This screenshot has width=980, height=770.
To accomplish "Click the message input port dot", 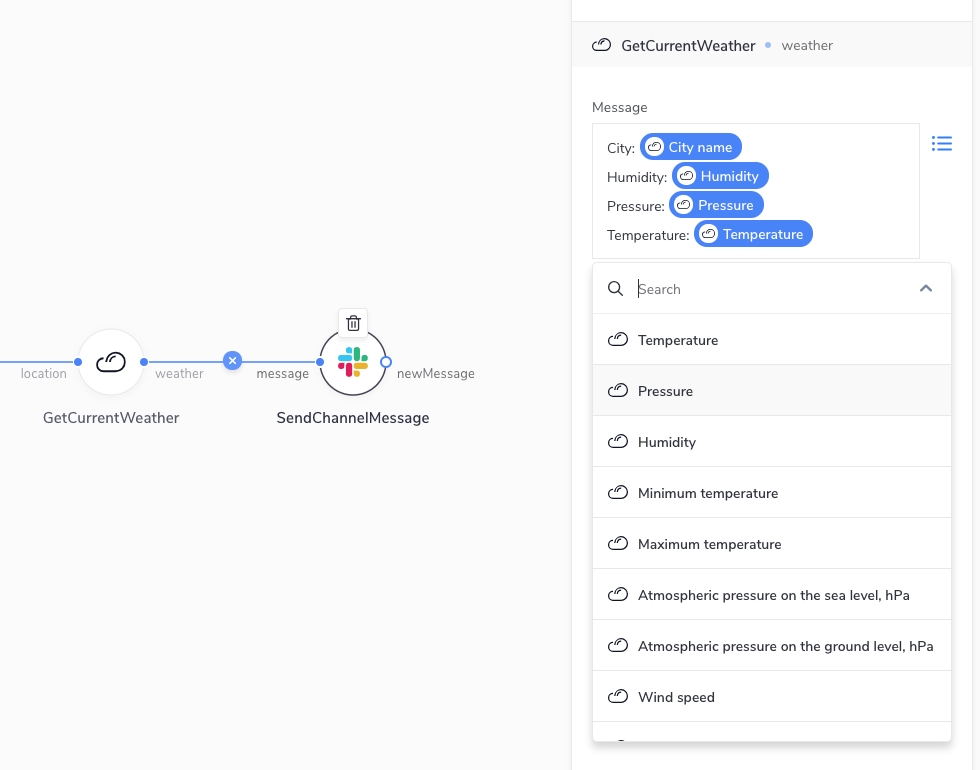I will click(320, 362).
